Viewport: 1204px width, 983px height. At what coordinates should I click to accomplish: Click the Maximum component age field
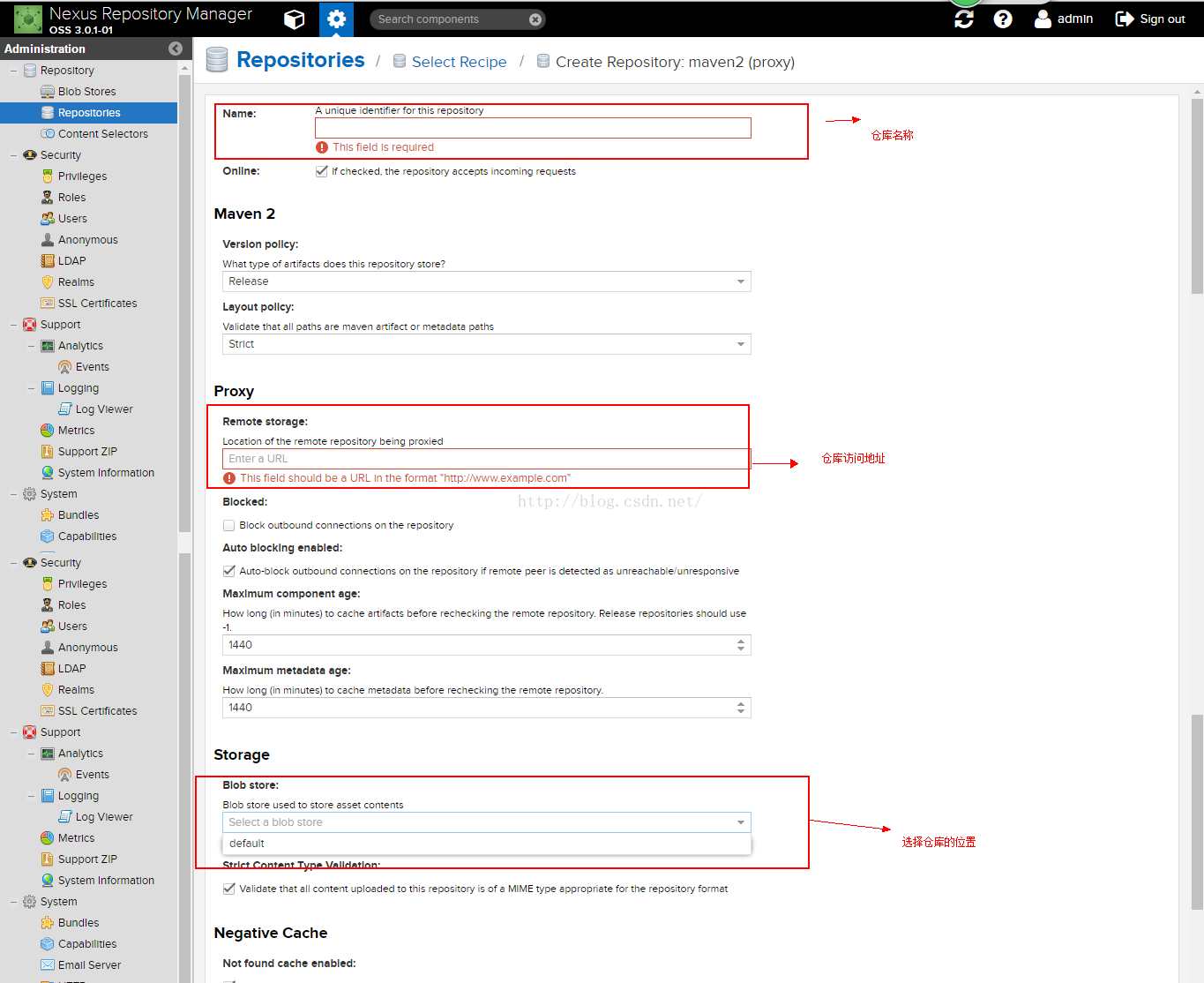pyautogui.click(x=479, y=645)
